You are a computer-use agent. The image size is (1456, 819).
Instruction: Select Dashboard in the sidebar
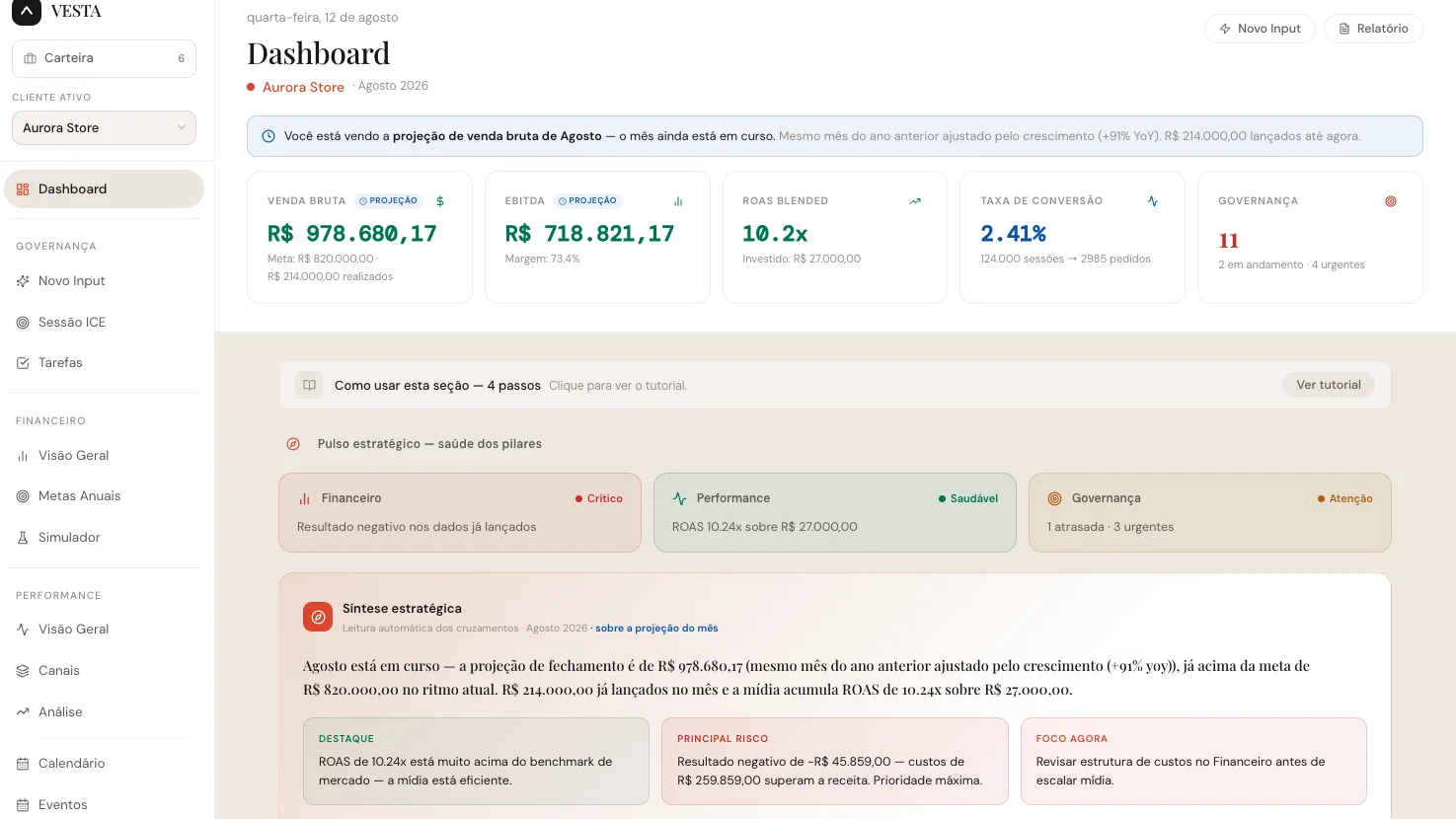click(104, 188)
